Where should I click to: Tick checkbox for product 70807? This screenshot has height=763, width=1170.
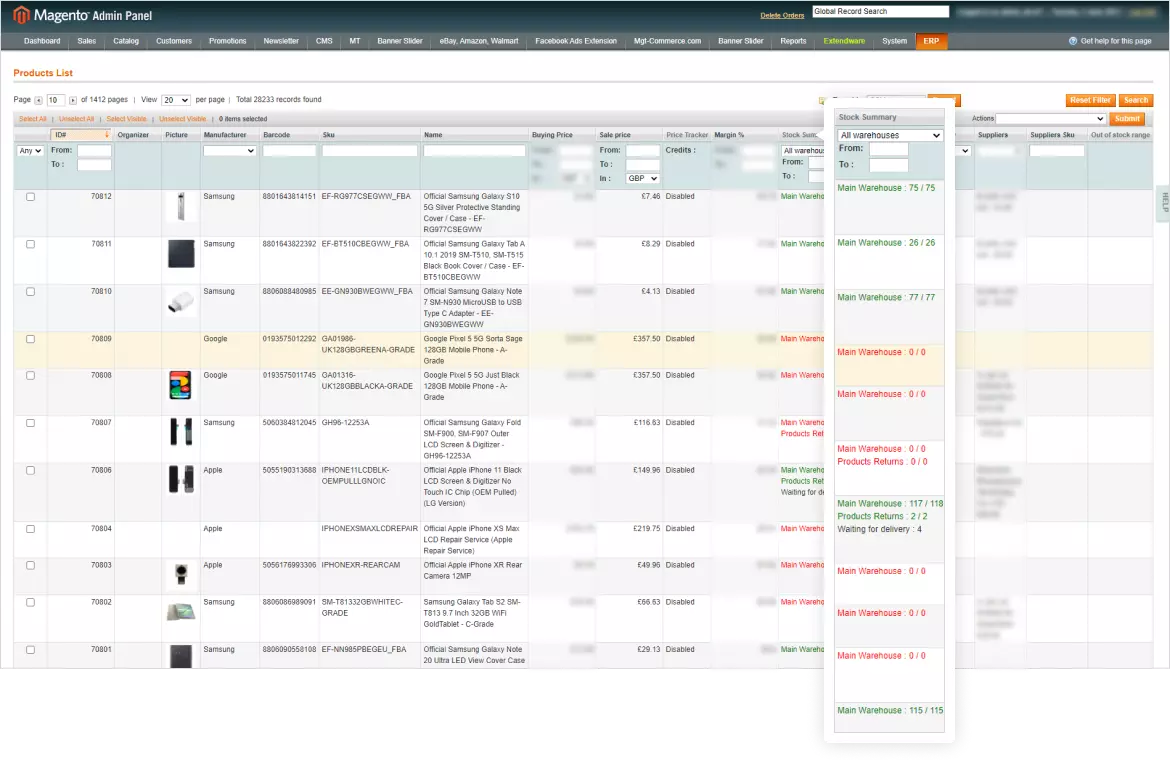31,423
